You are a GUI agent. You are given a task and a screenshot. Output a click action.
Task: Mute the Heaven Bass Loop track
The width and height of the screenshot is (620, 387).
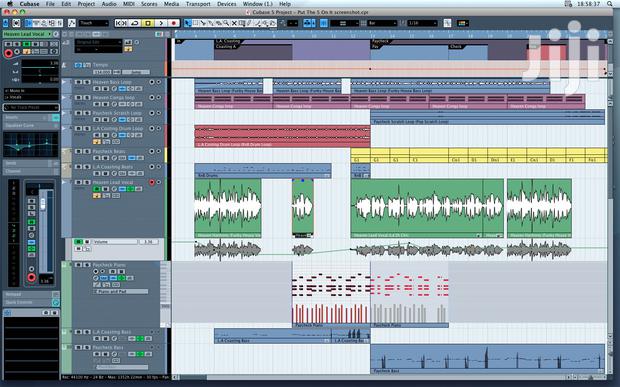click(78, 82)
